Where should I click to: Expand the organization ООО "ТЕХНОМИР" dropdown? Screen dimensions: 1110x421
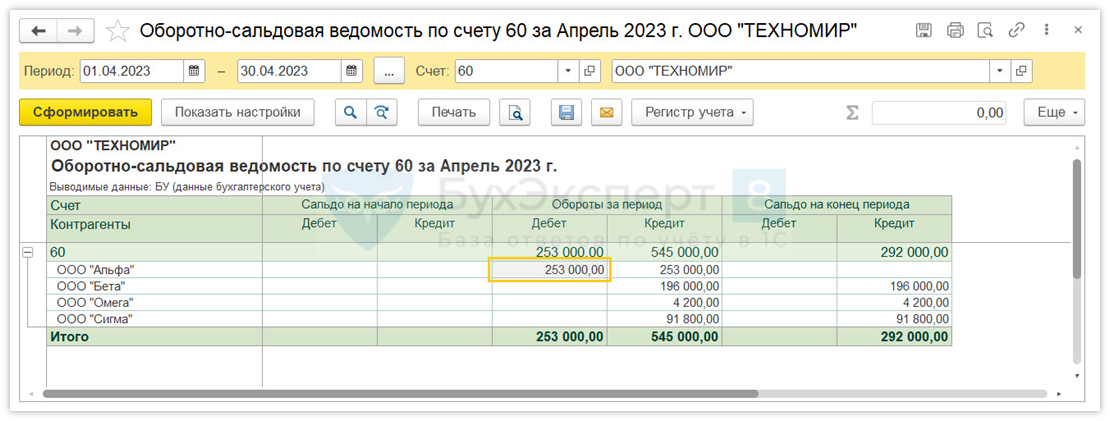pyautogui.click(x=999, y=71)
